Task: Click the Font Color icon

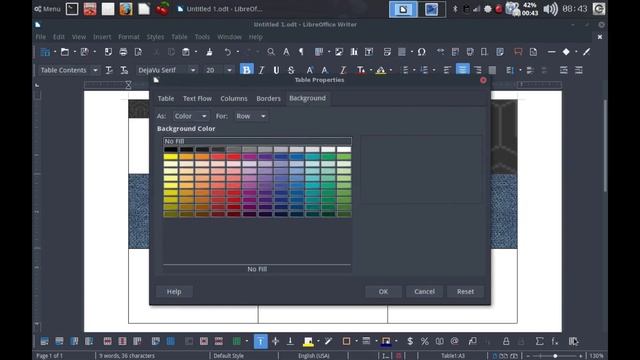Action: pyautogui.click(x=361, y=70)
